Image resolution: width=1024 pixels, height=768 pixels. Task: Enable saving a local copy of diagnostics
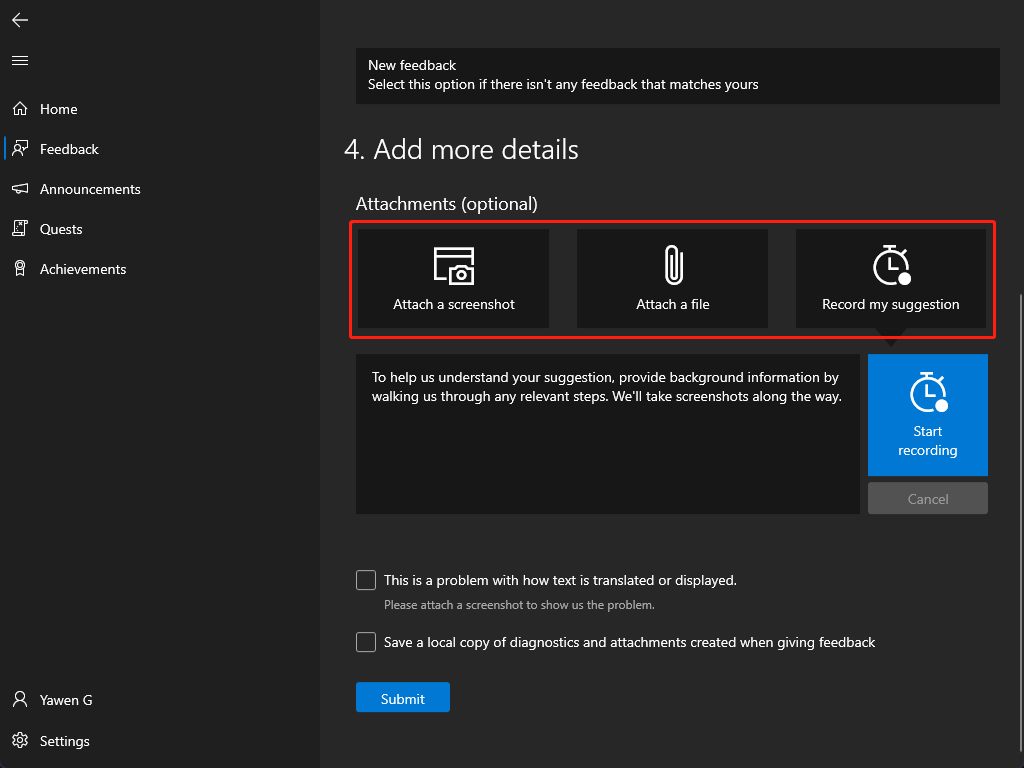click(366, 642)
